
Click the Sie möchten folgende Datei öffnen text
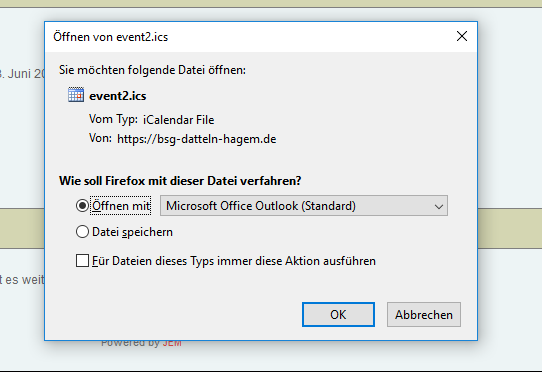click(152, 70)
